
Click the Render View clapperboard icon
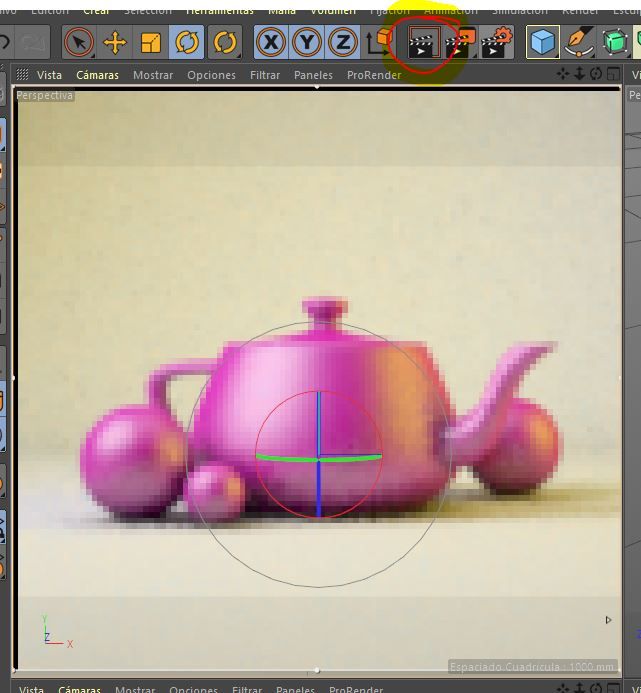click(422, 43)
